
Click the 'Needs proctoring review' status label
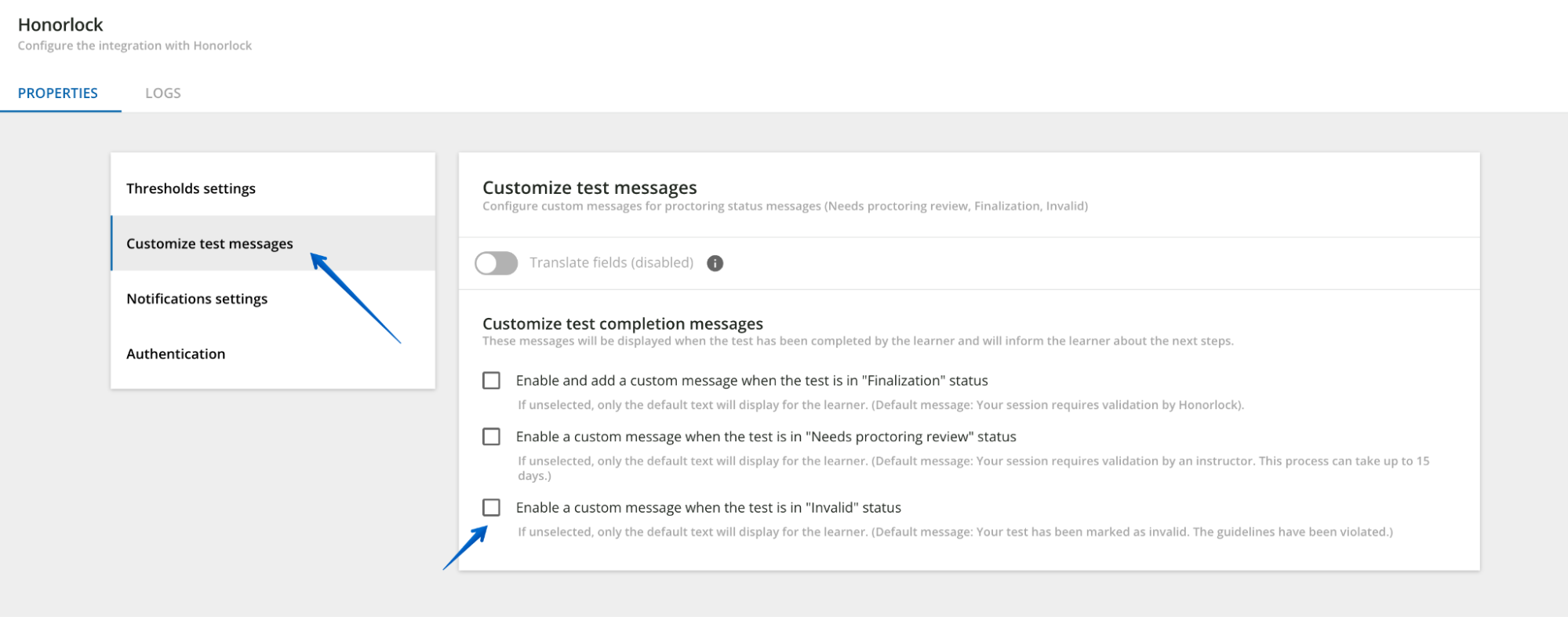pos(766,436)
